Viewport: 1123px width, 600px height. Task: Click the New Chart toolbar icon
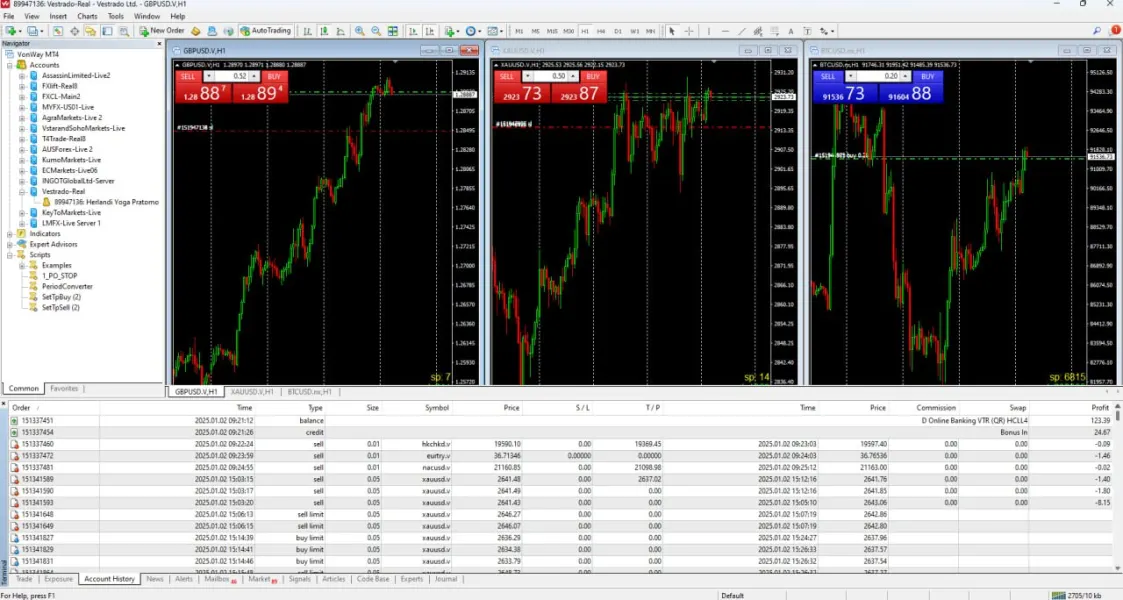12,31
